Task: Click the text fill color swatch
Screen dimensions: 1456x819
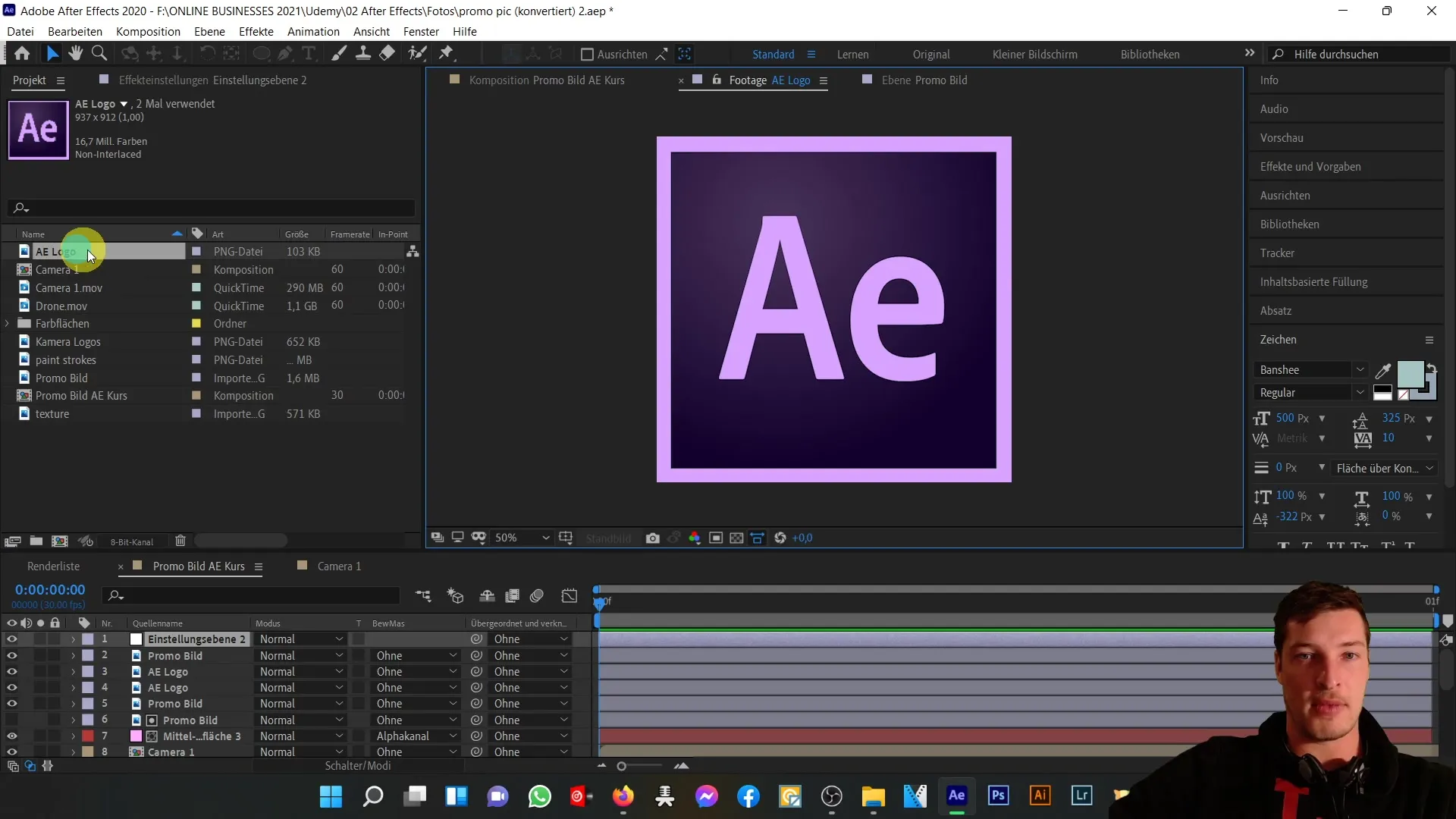Action: tap(1410, 375)
